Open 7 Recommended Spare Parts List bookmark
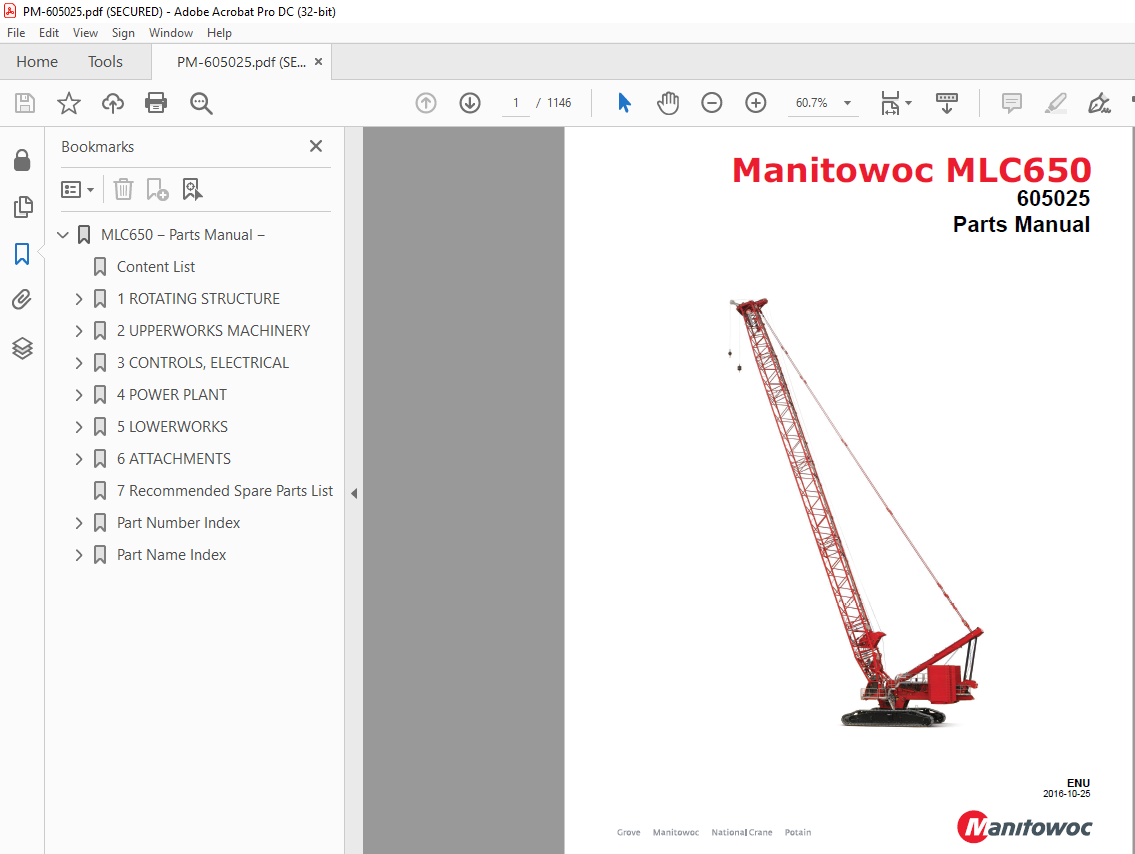This screenshot has height=854, width=1135. [x=224, y=491]
